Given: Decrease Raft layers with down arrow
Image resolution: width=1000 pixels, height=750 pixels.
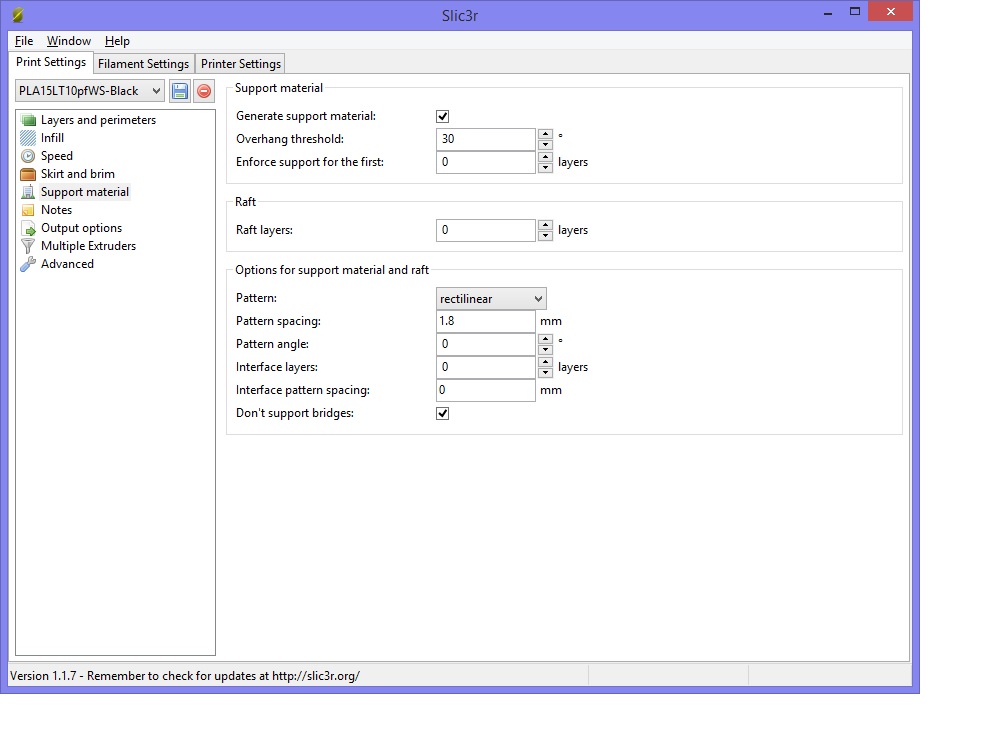Looking at the screenshot, I should 545,236.
